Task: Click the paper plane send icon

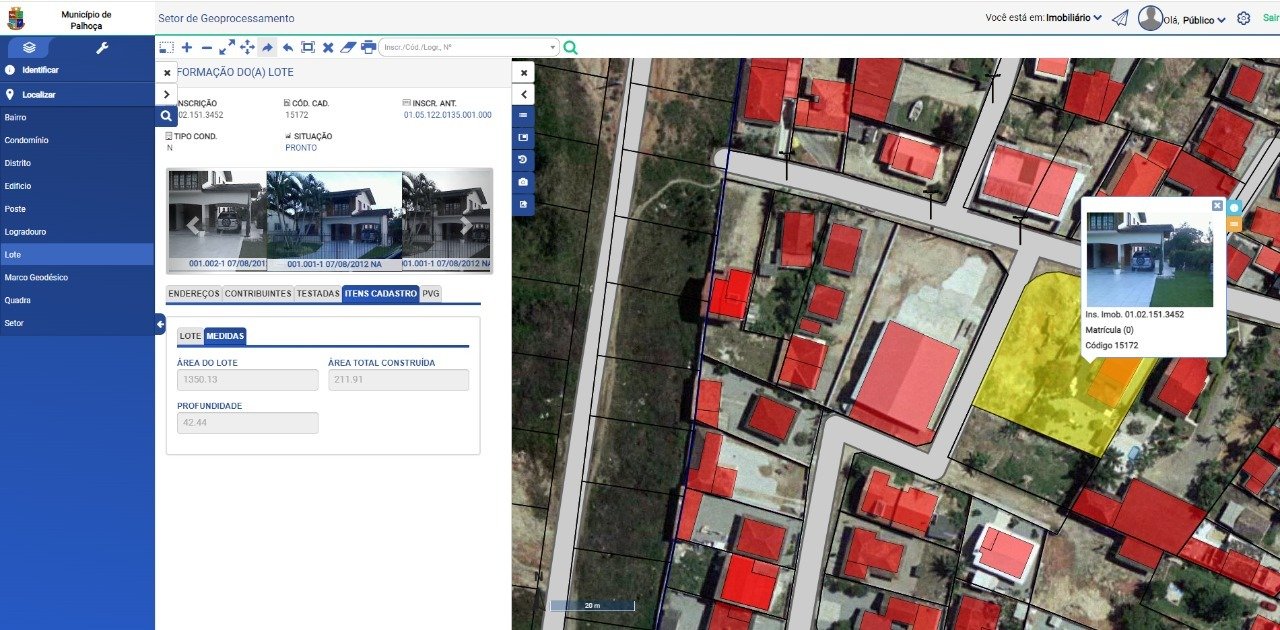Action: click(1120, 18)
